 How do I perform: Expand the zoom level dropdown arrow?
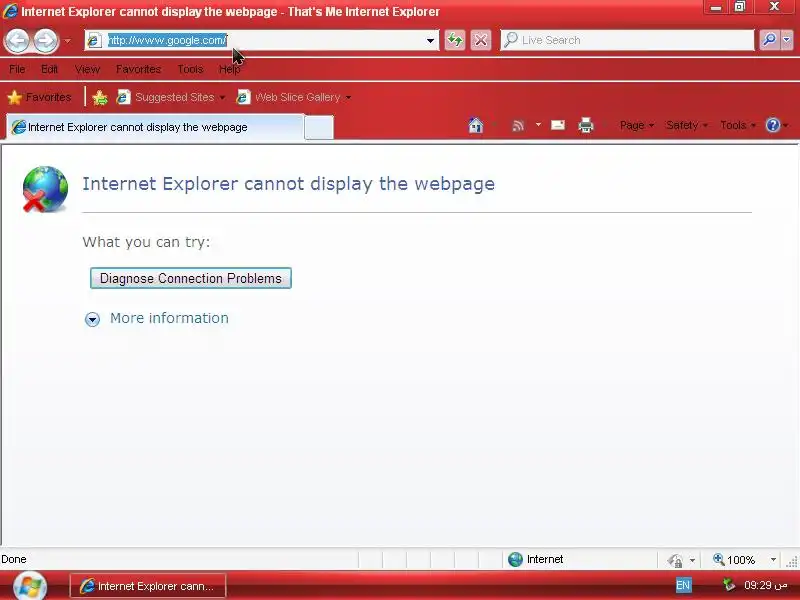point(773,560)
